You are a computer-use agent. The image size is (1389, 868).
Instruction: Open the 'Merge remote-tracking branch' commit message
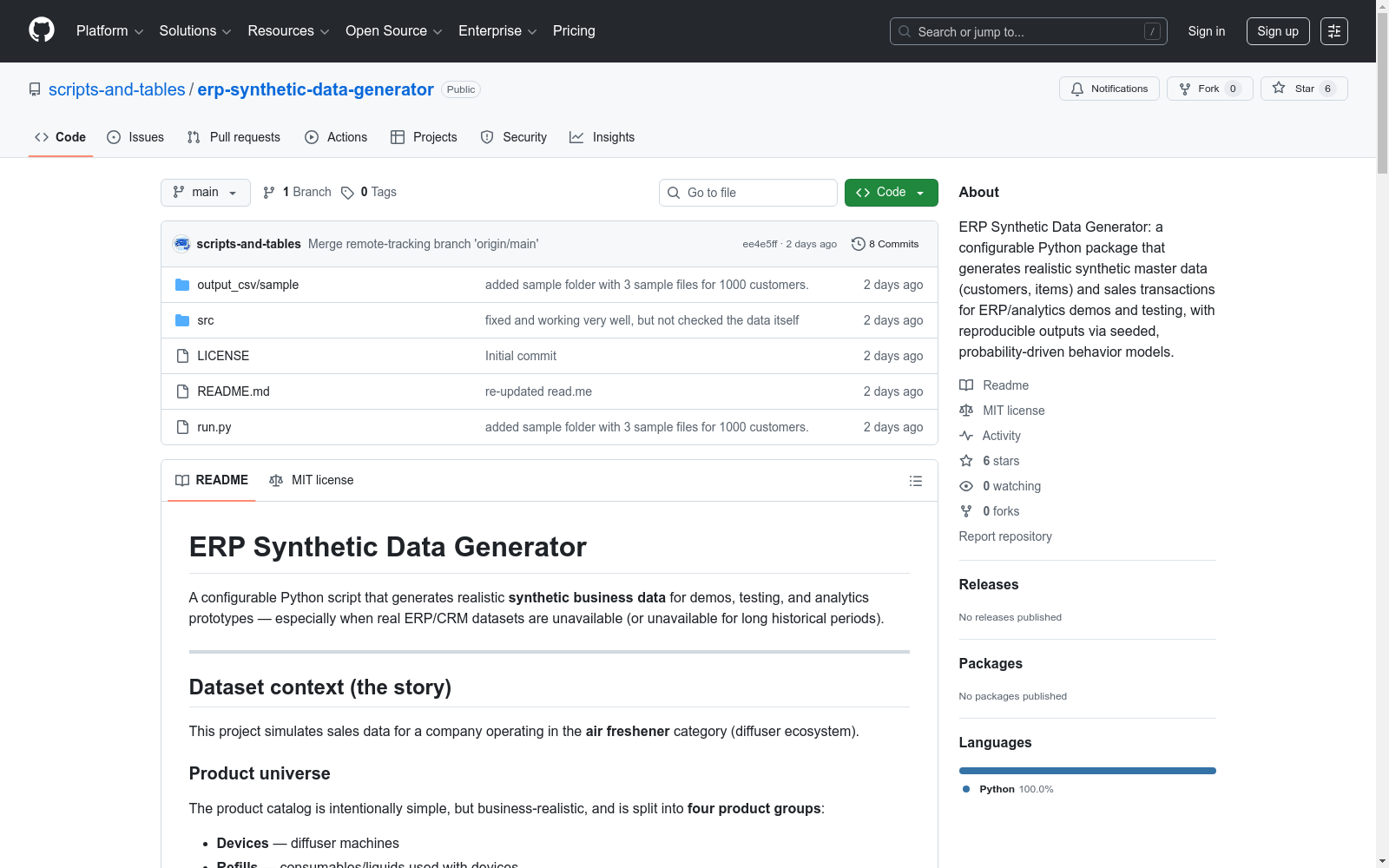(x=424, y=244)
